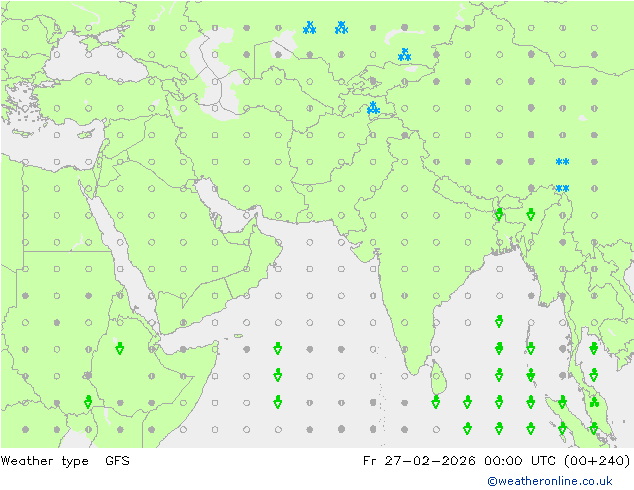The height and width of the screenshot is (490, 634).
Task: Click the '(00+240)' forecast offset text
Action: [x=597, y=460]
